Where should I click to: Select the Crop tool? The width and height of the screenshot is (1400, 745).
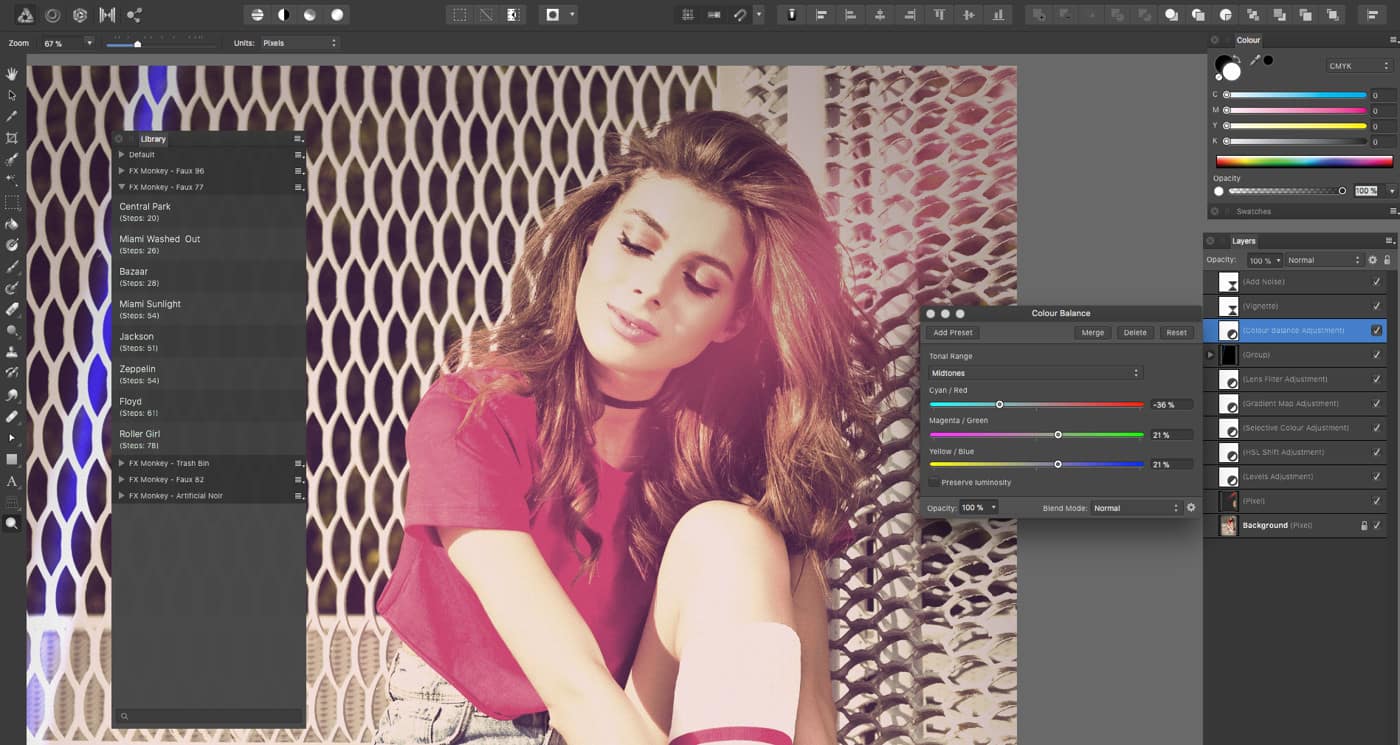click(12, 138)
